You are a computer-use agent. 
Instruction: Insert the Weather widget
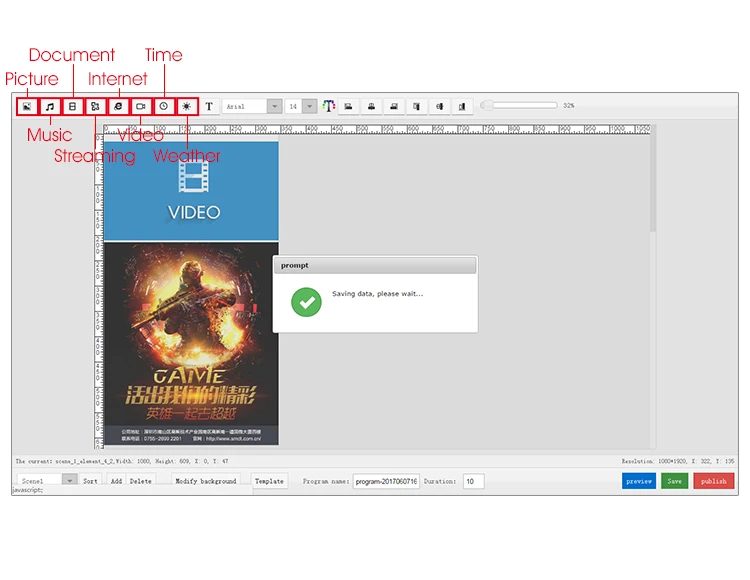[x=187, y=106]
